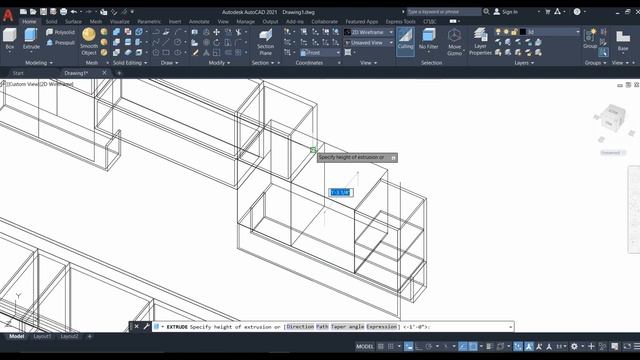Customize command line wrench icon

(x=146, y=326)
